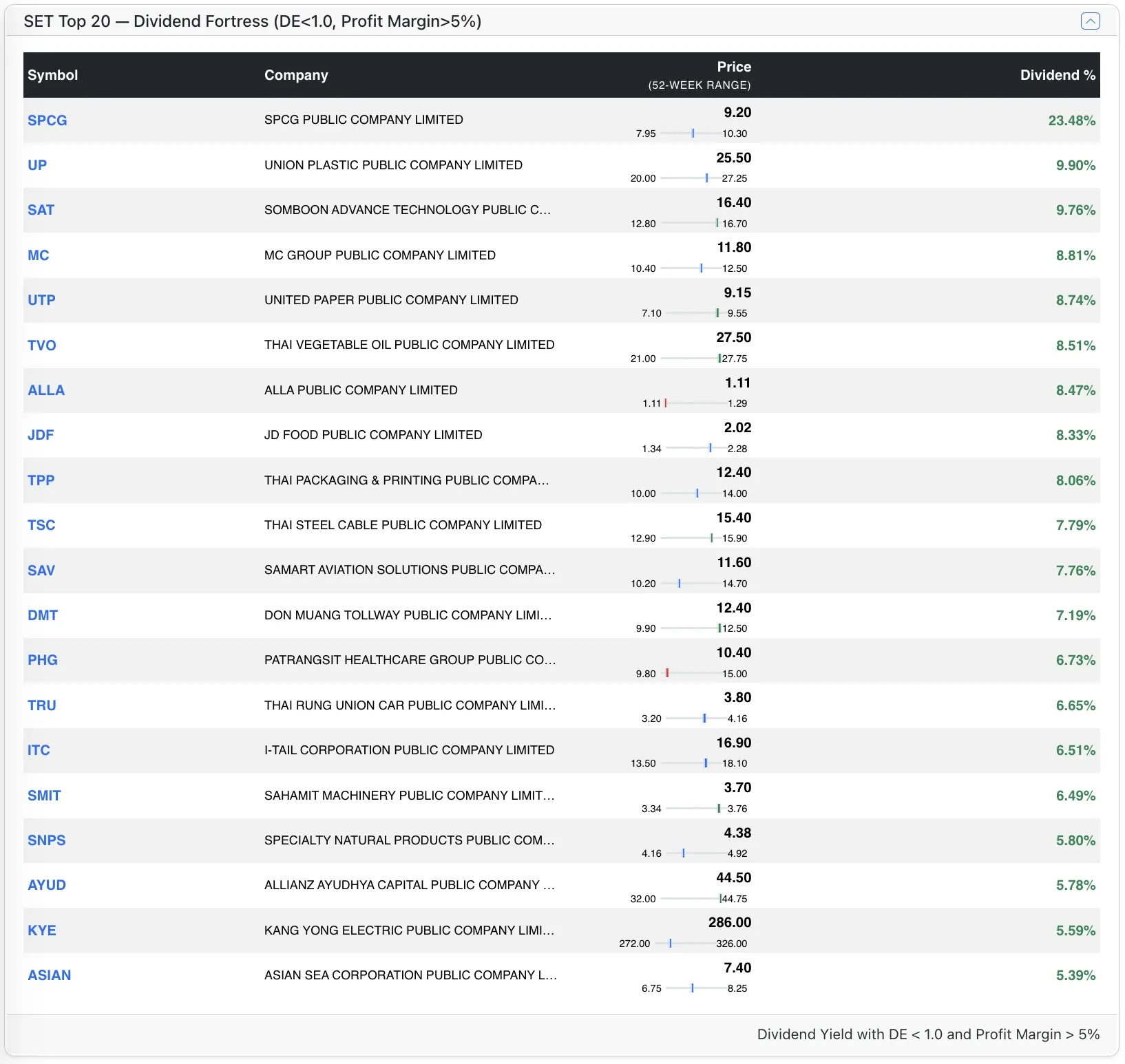This screenshot has height=1064, width=1125.
Task: Select MC GROUP PUBLIC COMPANY LIMITED
Action: 380,255
